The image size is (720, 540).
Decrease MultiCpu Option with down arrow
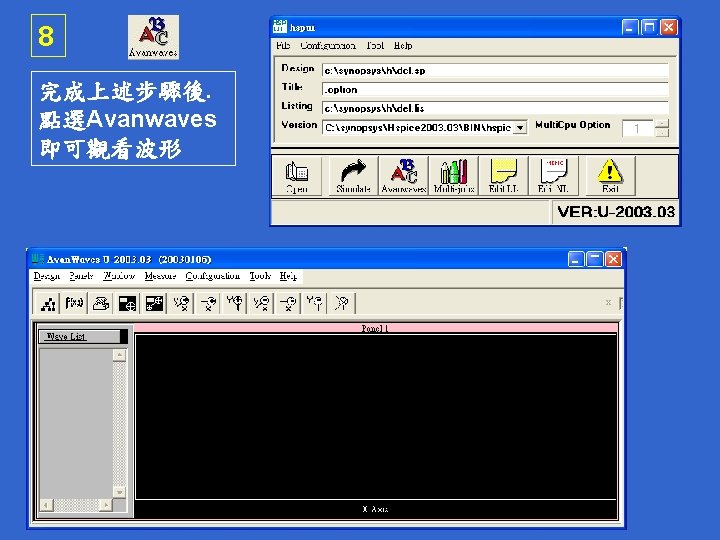[x=662, y=132]
